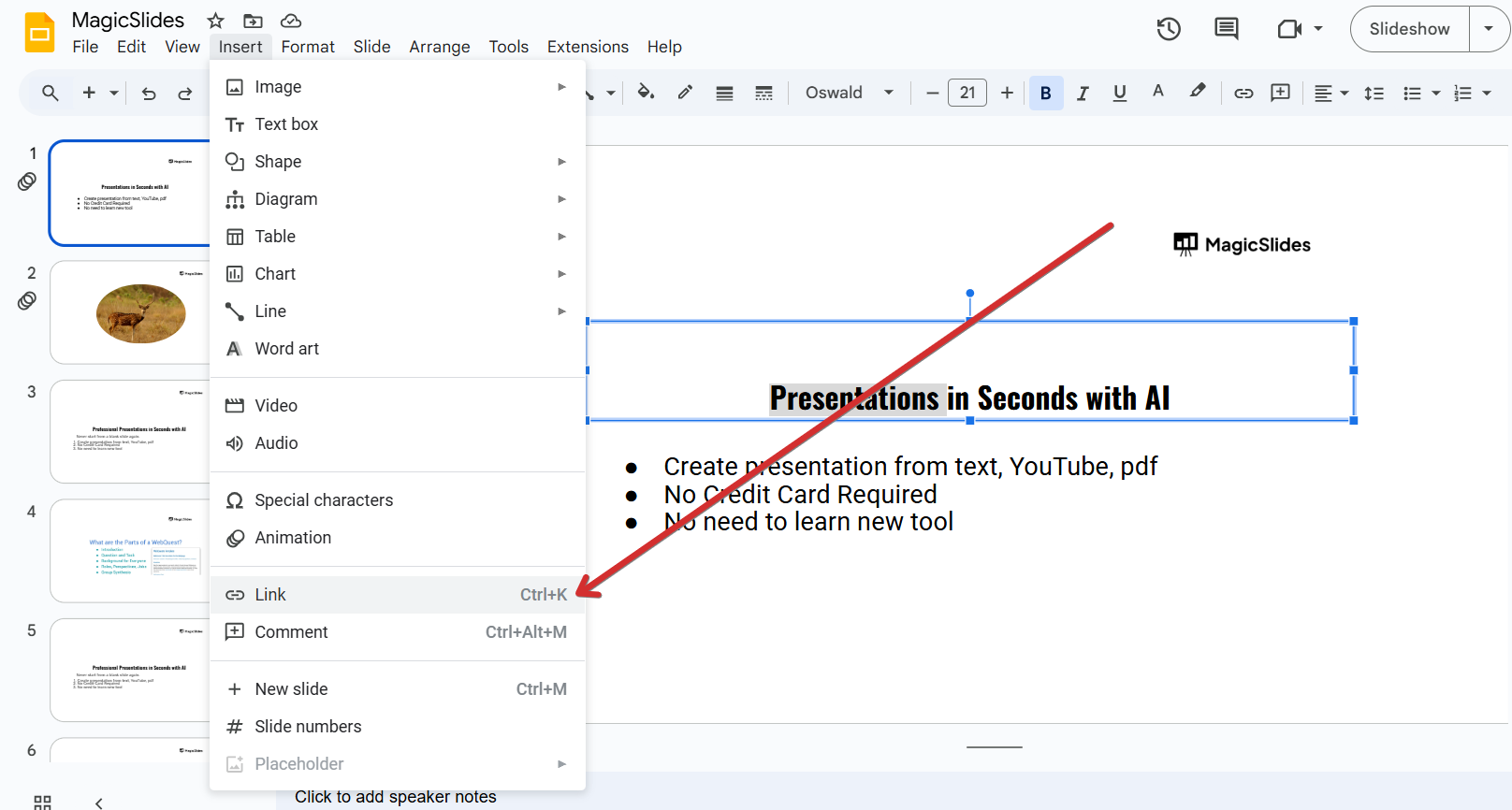The image size is (1512, 810).
Task: Expand the Diagram submenu
Action: point(398,199)
